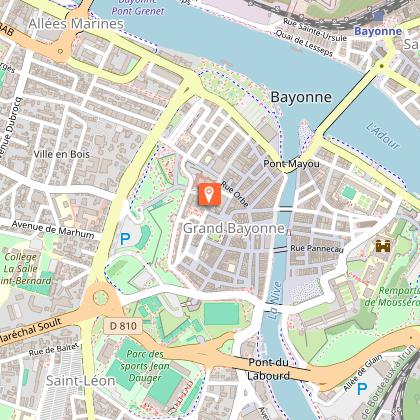
Task: Click the Pont du Labourd label
Action: (x=269, y=369)
